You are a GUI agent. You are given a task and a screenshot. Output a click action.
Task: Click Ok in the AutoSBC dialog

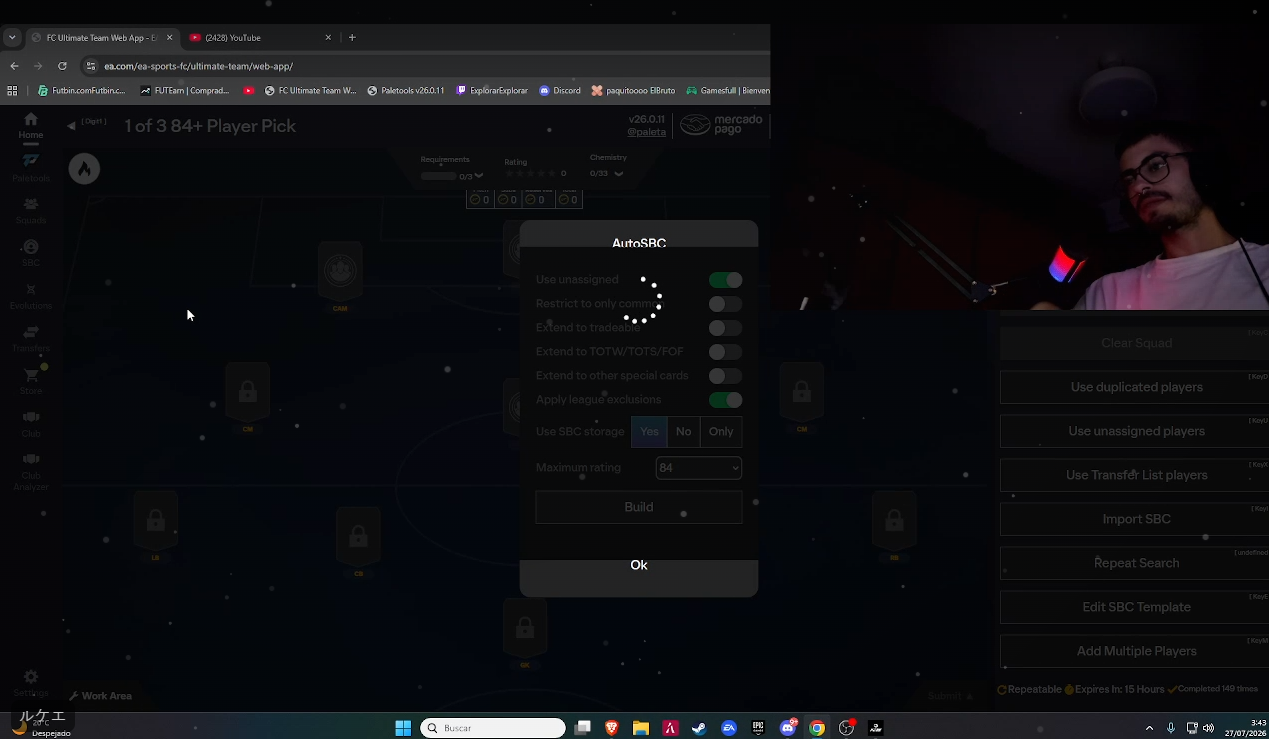pos(639,566)
